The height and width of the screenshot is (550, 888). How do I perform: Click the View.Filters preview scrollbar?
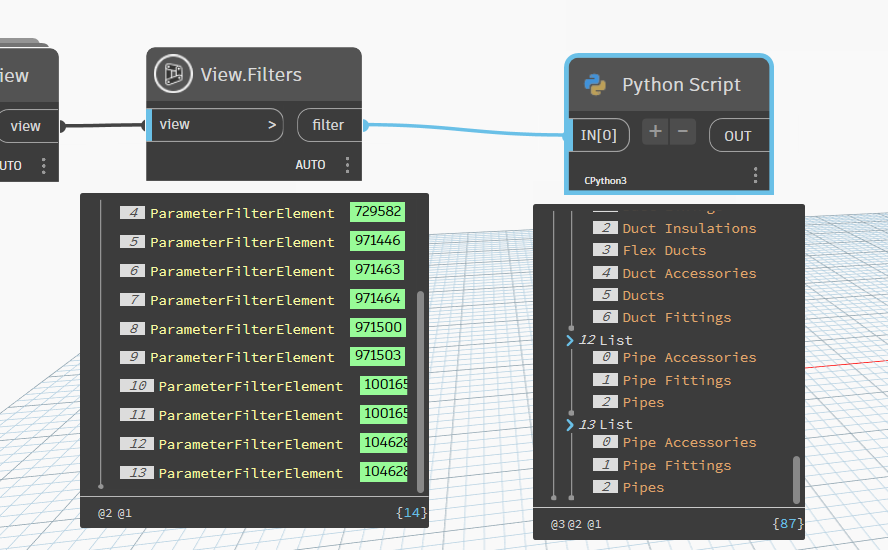tap(420, 391)
